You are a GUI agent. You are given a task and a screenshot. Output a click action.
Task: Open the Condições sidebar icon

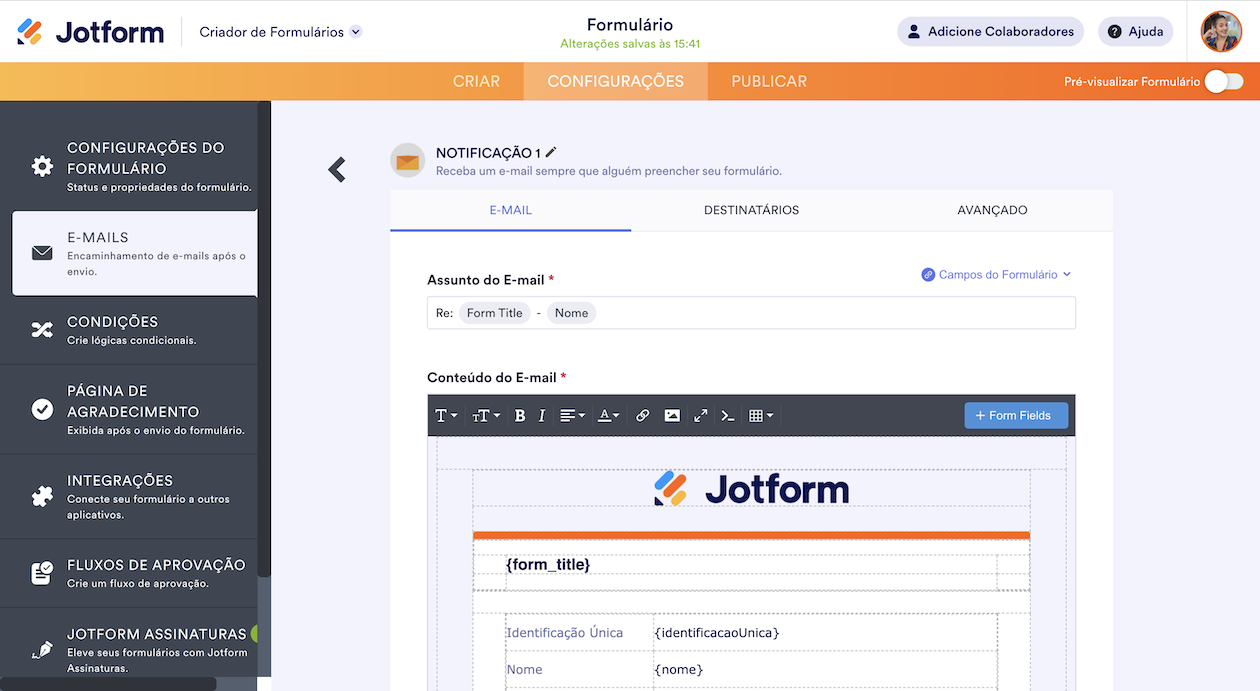click(42, 330)
